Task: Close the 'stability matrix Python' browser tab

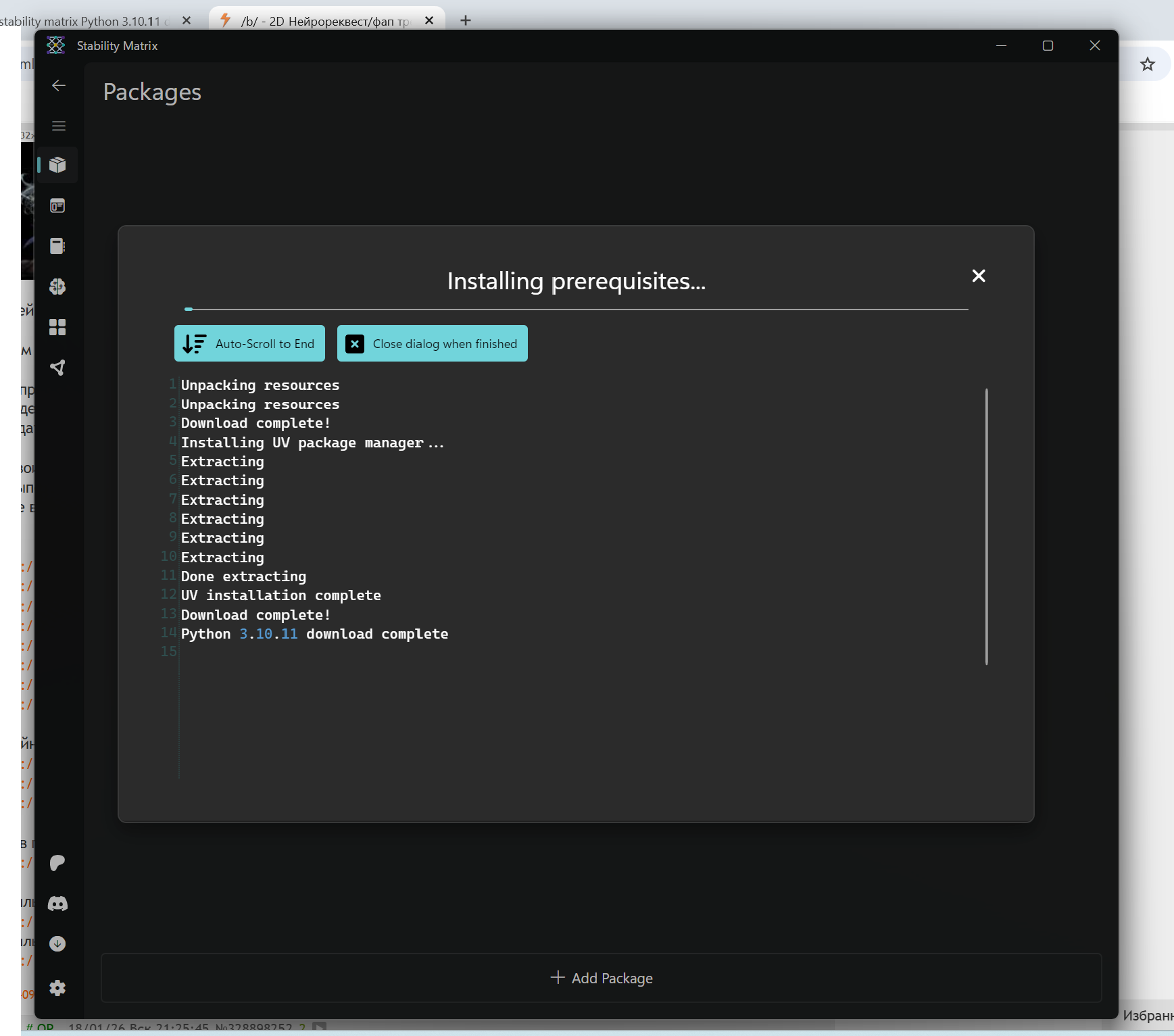Action: [x=187, y=20]
